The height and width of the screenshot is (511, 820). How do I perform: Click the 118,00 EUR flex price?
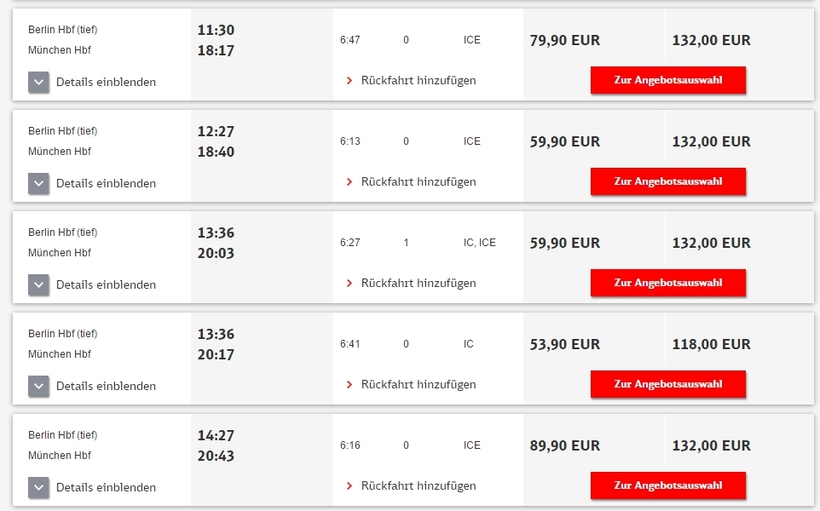pos(711,344)
